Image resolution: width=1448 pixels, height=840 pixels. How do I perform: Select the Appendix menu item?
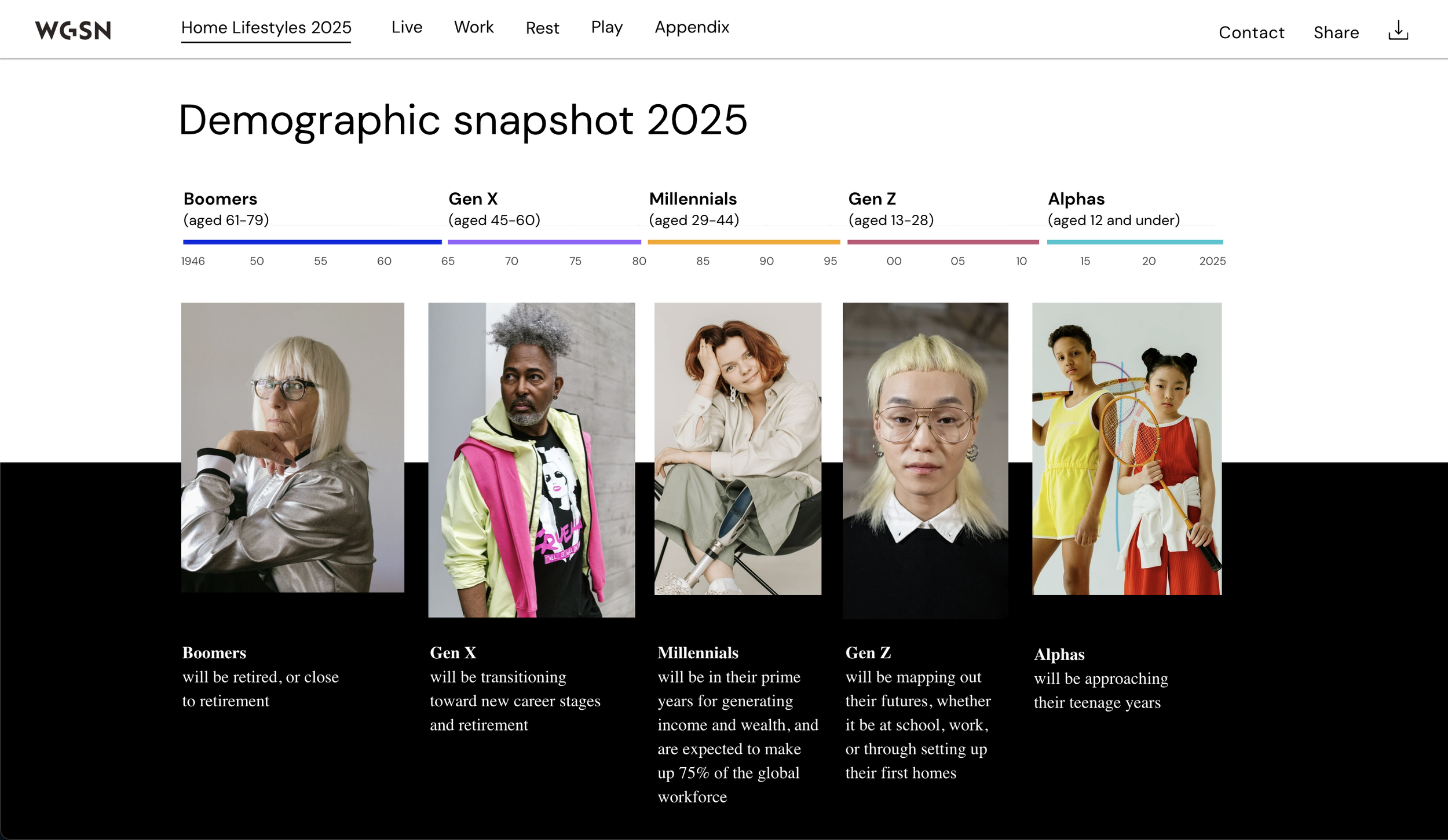point(692,27)
